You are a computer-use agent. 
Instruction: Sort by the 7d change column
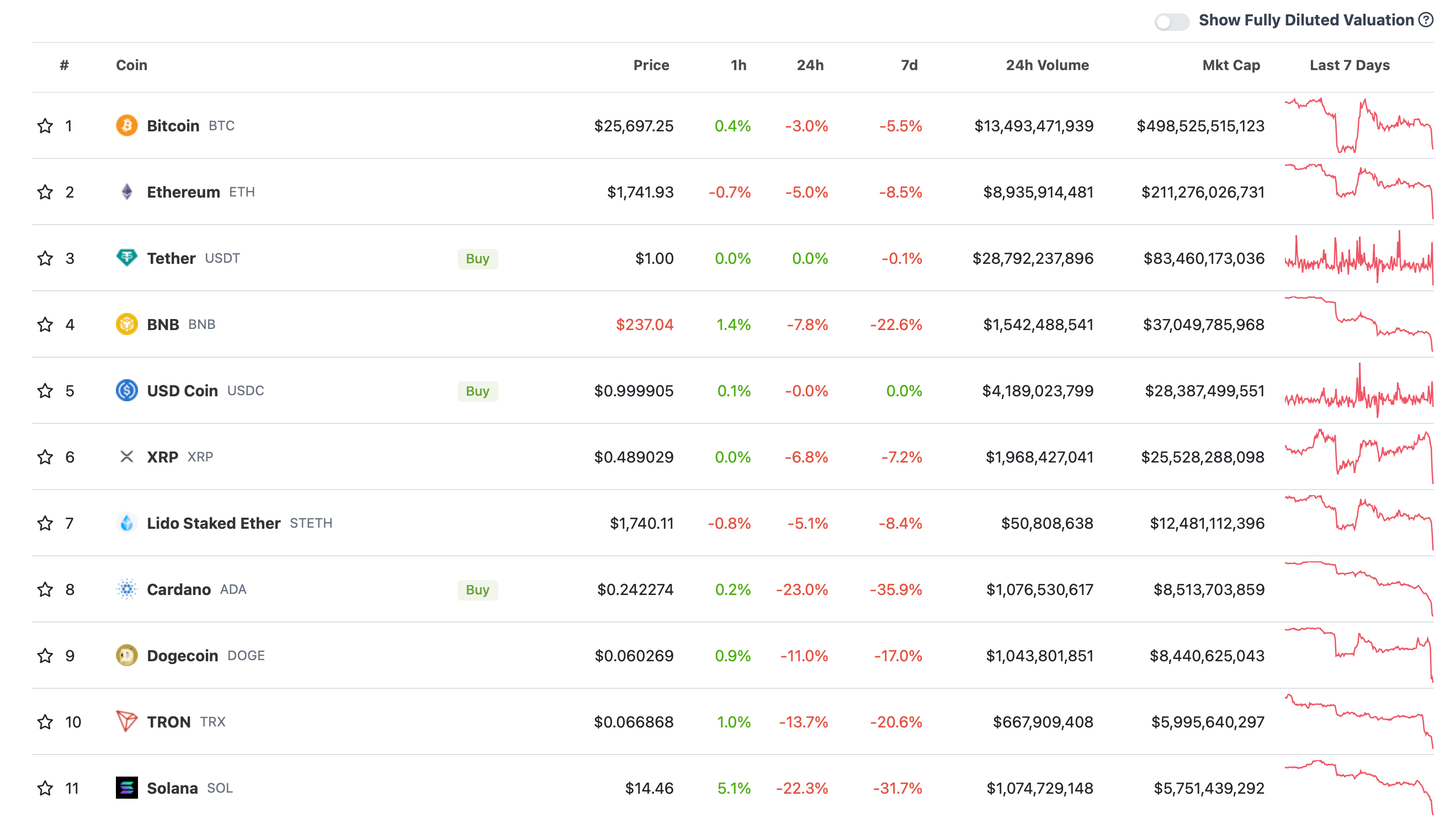pyautogui.click(x=908, y=65)
